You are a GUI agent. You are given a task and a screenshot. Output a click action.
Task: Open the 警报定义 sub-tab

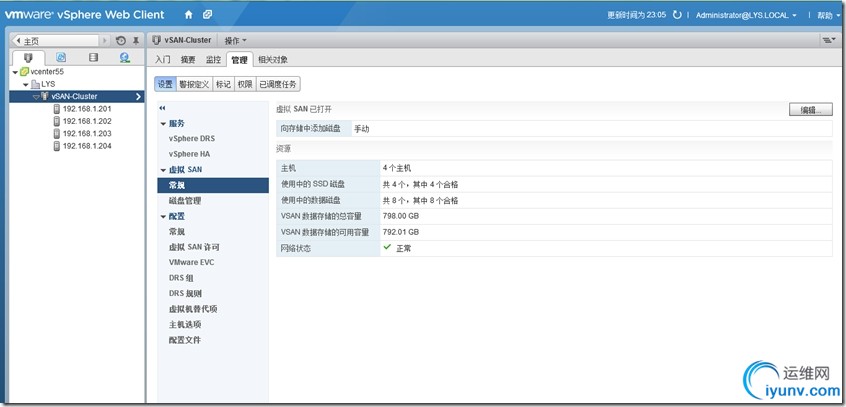pyautogui.click(x=194, y=84)
